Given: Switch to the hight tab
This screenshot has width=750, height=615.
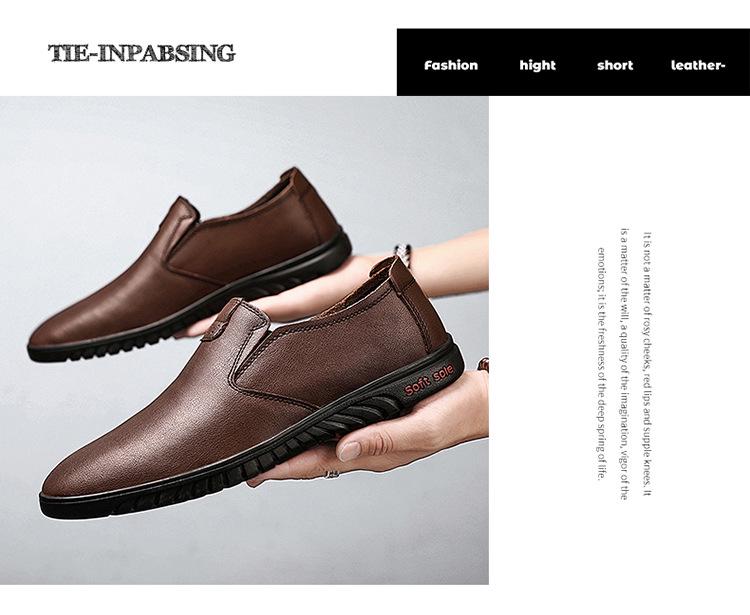Looking at the screenshot, I should [537, 65].
